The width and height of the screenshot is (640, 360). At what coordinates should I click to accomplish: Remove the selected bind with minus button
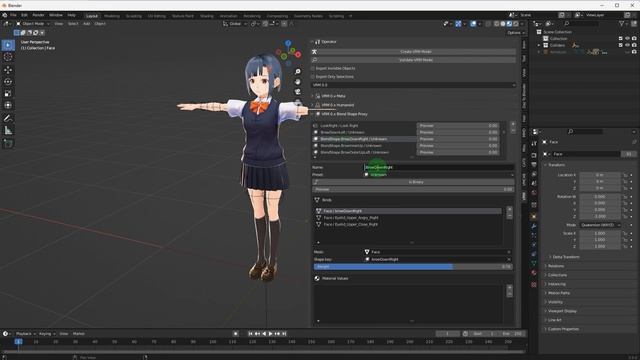click(509, 216)
